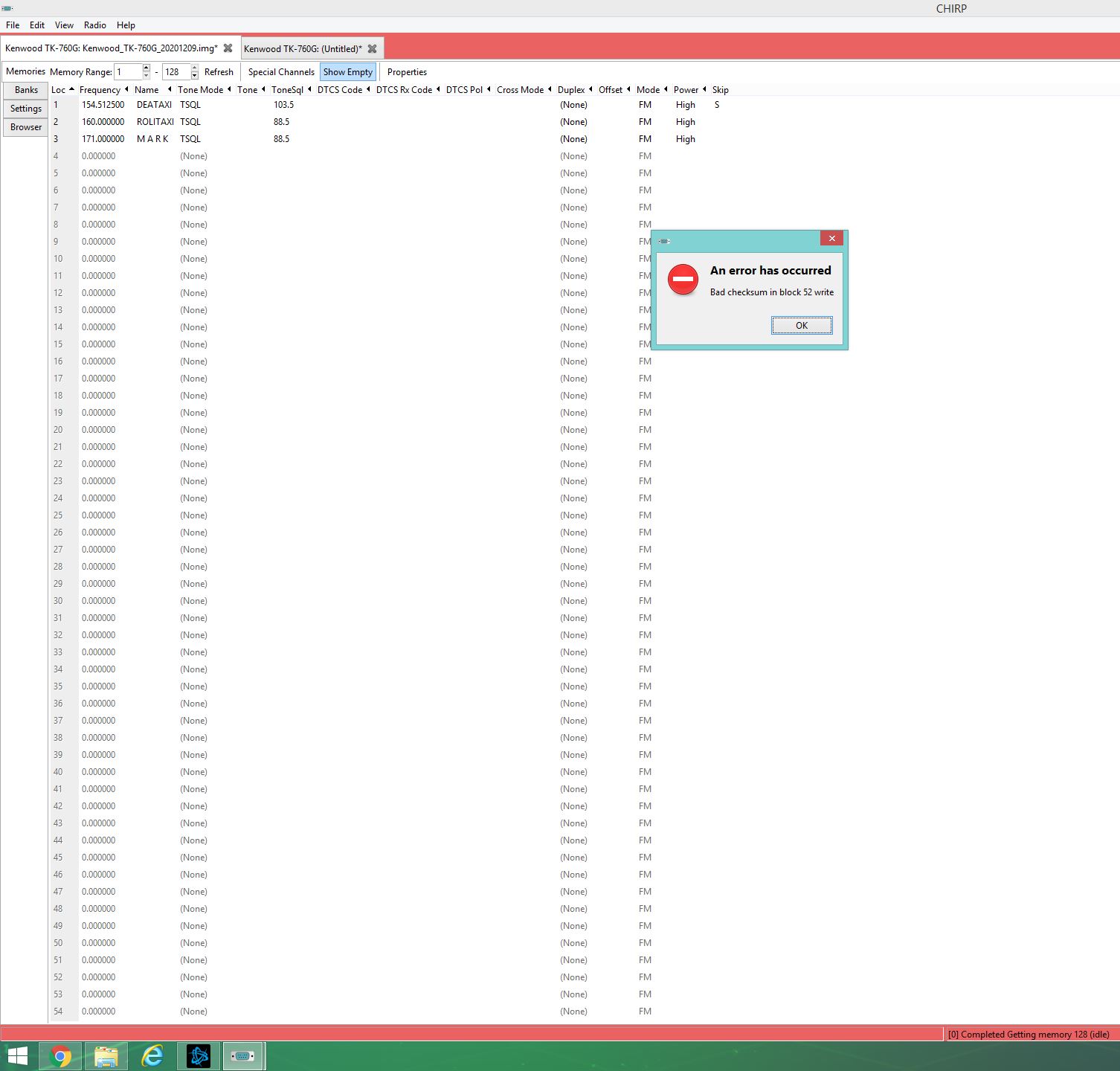This screenshot has width=1120, height=1071.
Task: Click the memory range start field
Action: 128,72
